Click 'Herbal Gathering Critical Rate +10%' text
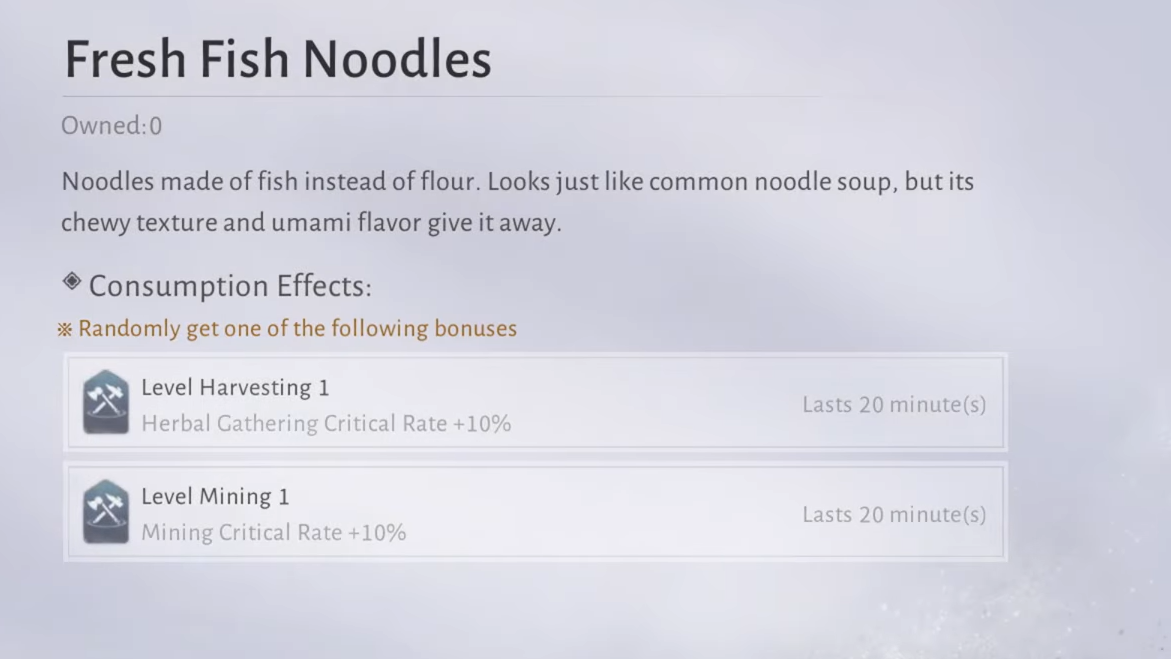Screen dimensions: 1171x659 (x=326, y=424)
